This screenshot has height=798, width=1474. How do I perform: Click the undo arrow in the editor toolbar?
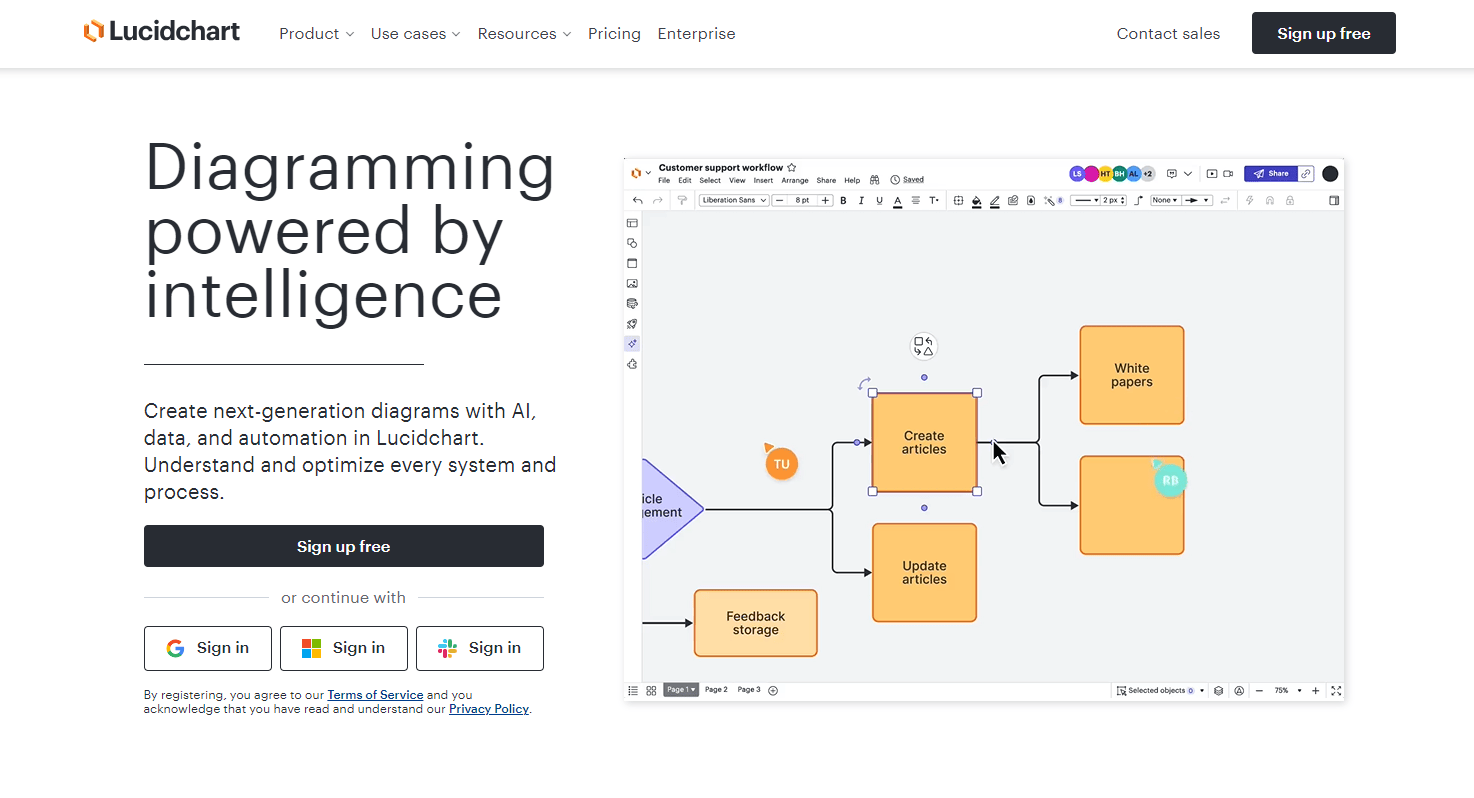pos(638,201)
